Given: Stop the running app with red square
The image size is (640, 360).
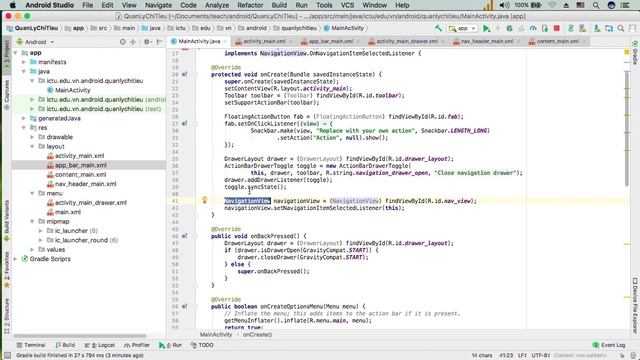Looking at the screenshot, I should pyautogui.click(x=556, y=28).
